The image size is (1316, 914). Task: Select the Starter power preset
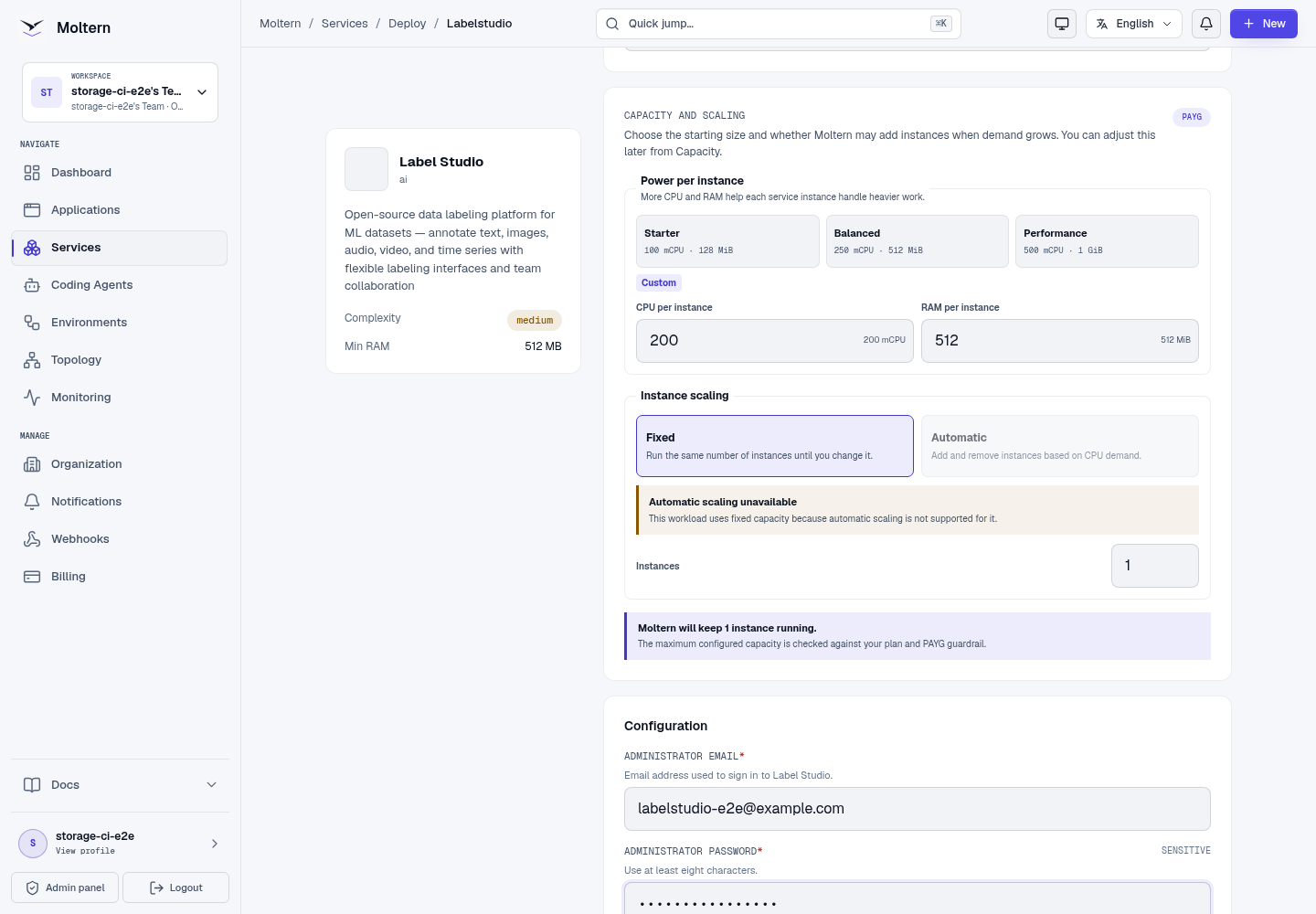(x=727, y=241)
